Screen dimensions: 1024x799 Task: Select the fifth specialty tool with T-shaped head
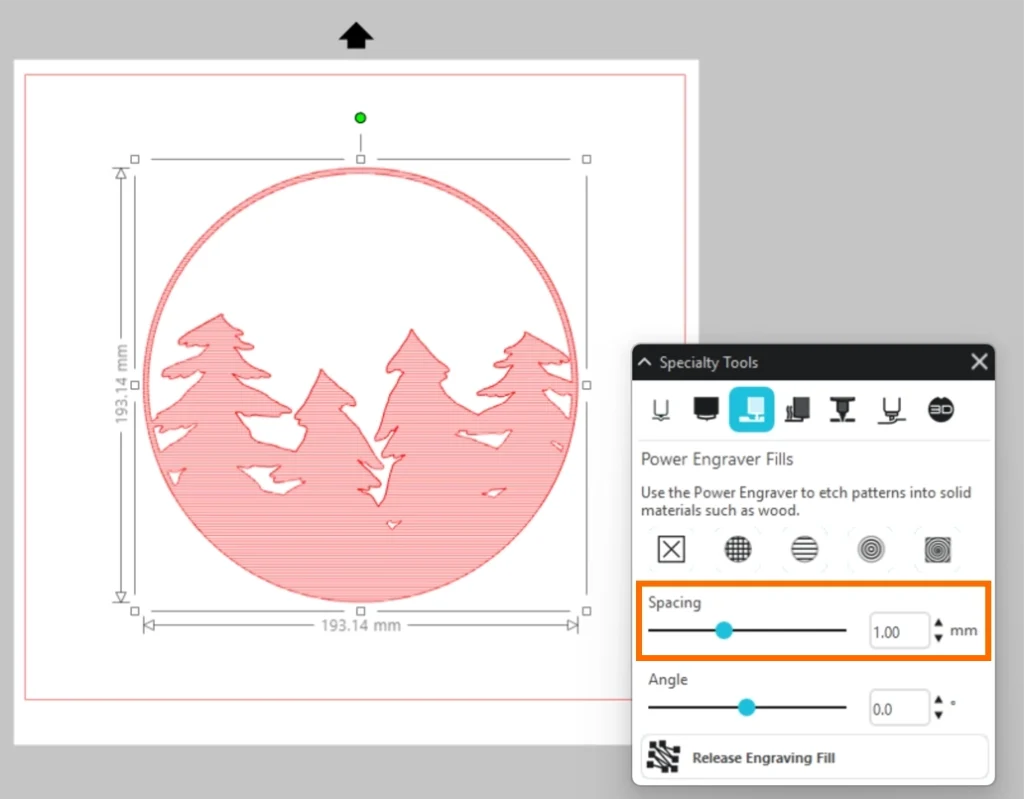pos(843,409)
